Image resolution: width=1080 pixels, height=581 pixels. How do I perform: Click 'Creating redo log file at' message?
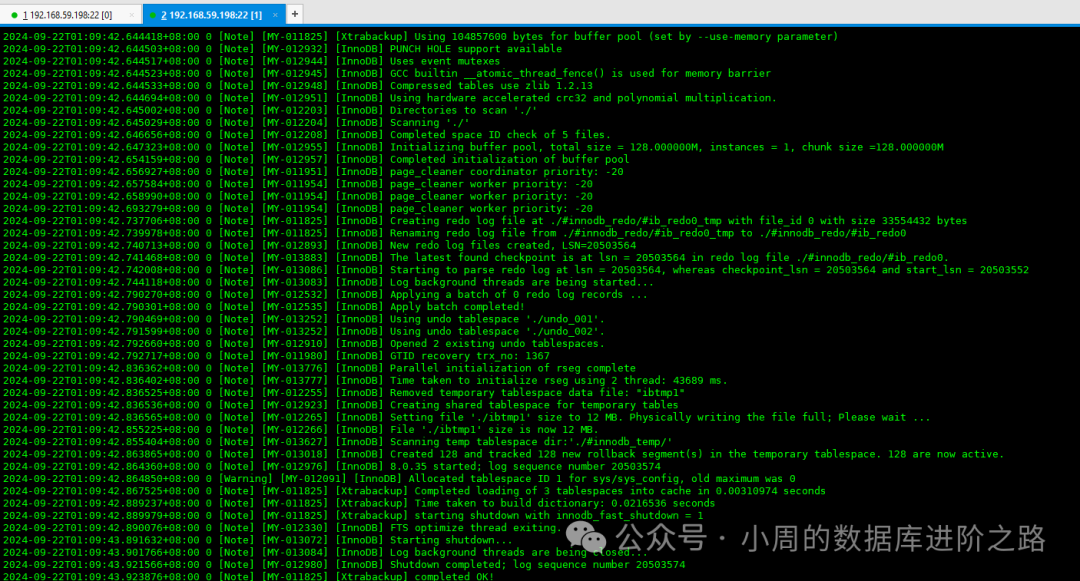pos(678,221)
